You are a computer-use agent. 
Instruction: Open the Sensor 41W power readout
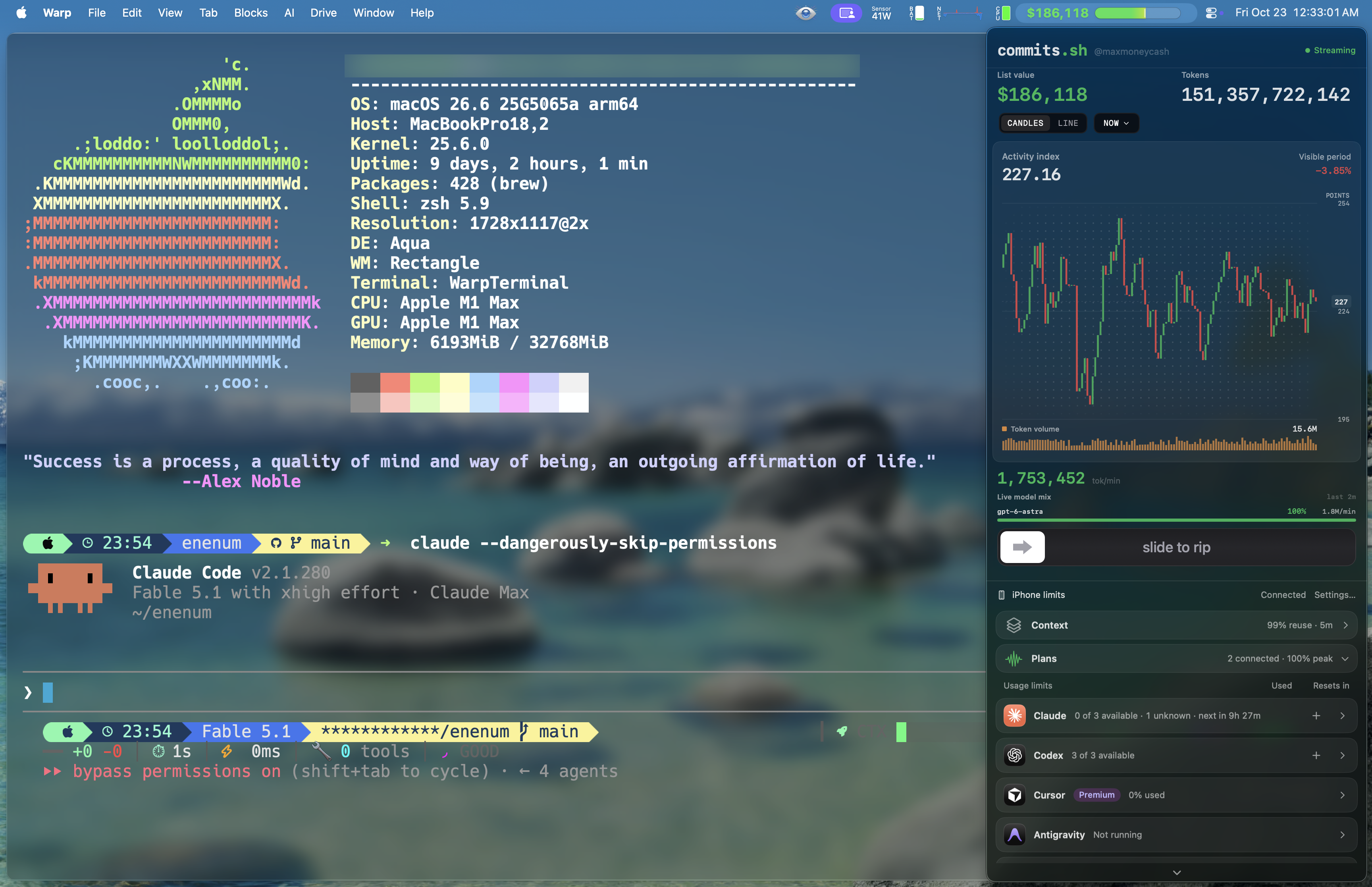pyautogui.click(x=881, y=13)
